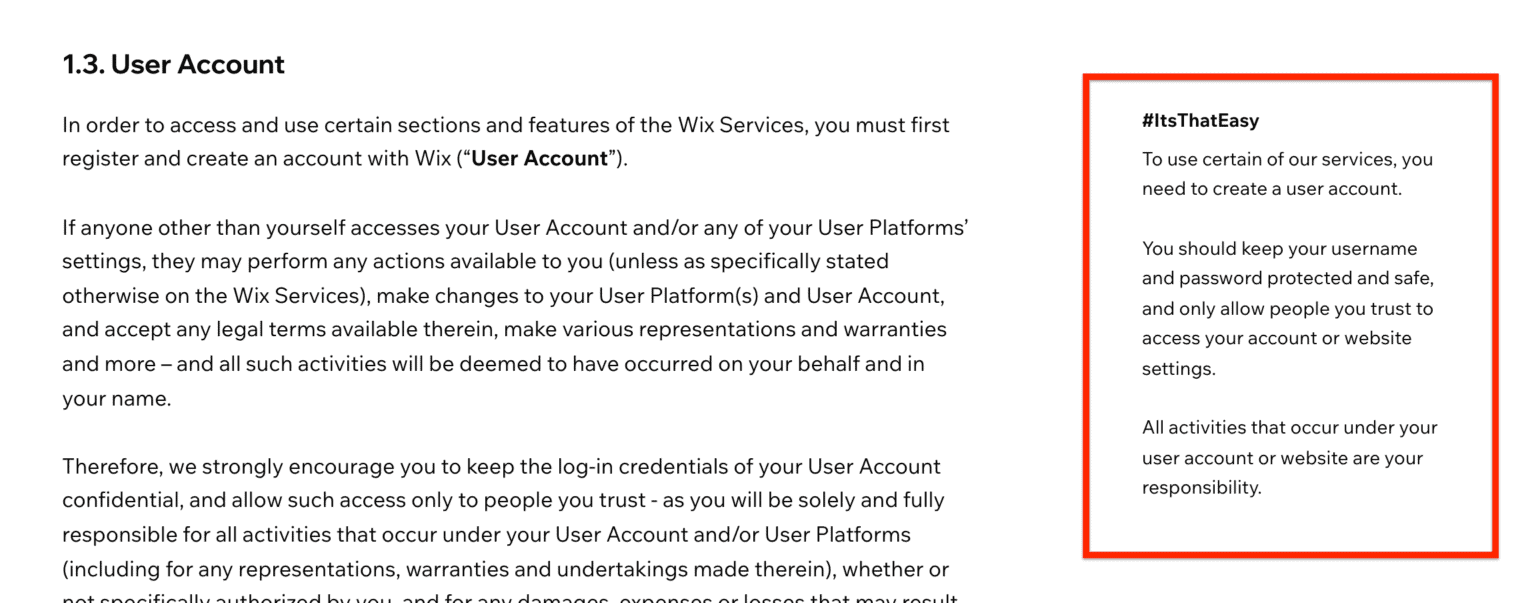The image size is (1536, 603).
Task: Click the #ItsThatEasy hashtag heading
Action: click(1200, 121)
